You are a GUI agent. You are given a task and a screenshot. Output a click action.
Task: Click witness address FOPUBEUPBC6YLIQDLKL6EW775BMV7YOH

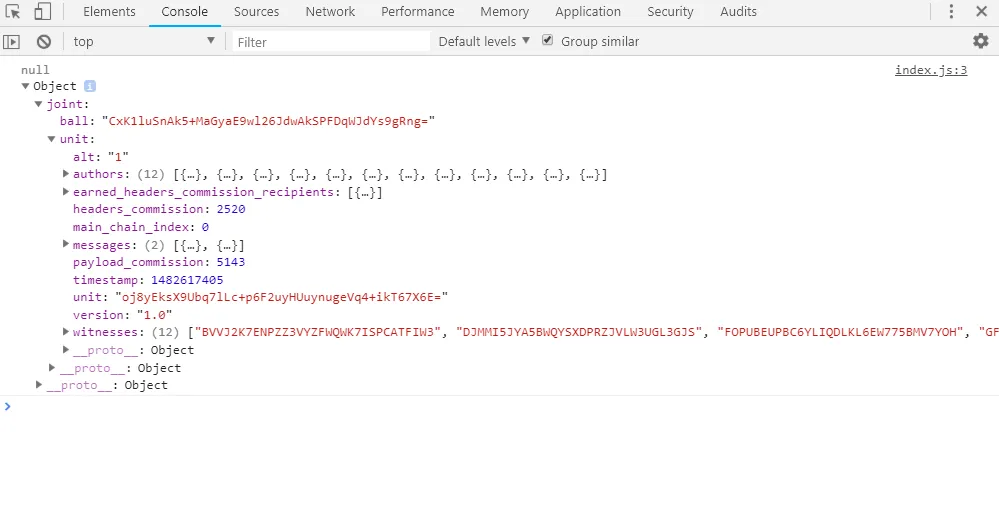point(841,332)
